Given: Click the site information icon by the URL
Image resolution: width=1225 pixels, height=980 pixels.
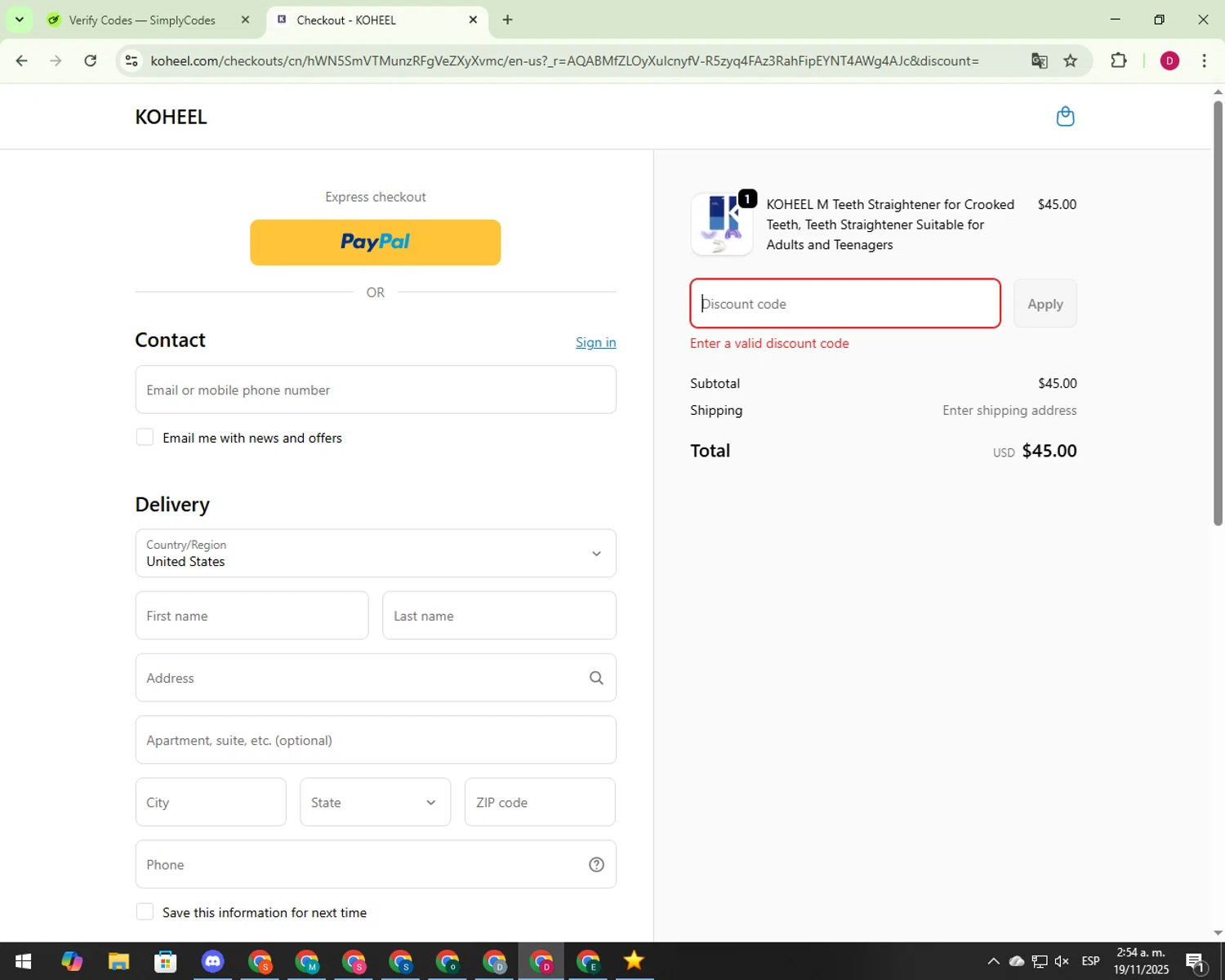Looking at the screenshot, I should pos(131,60).
